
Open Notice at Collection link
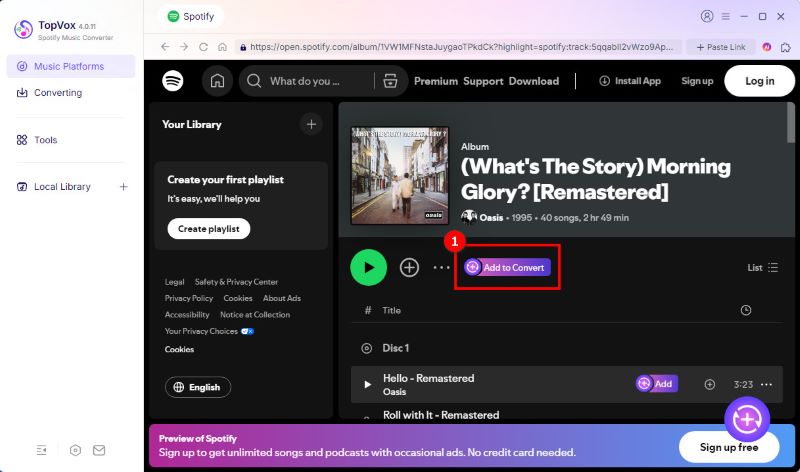click(255, 315)
